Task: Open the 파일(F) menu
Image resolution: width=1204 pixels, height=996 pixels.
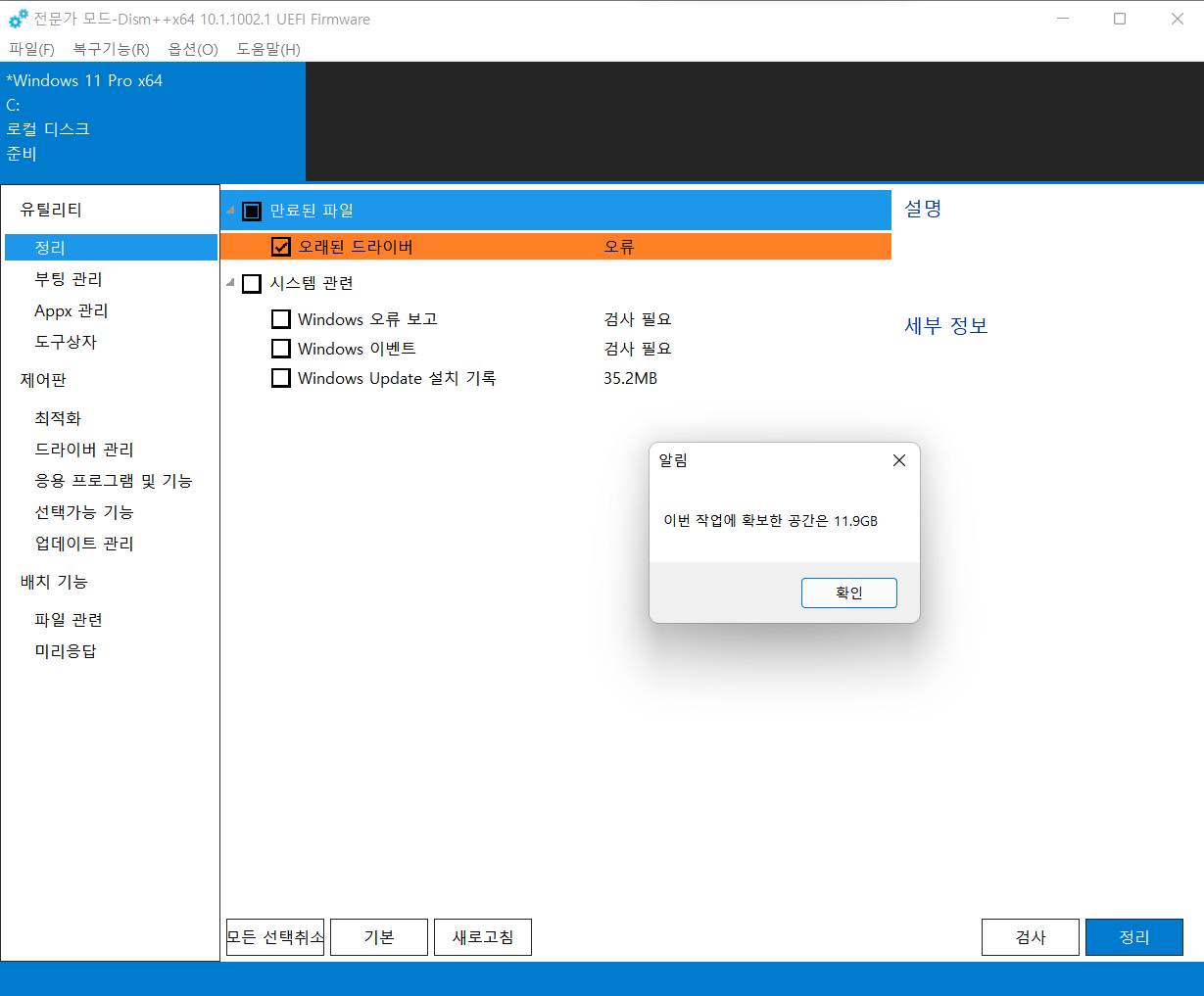Action: pos(31,49)
